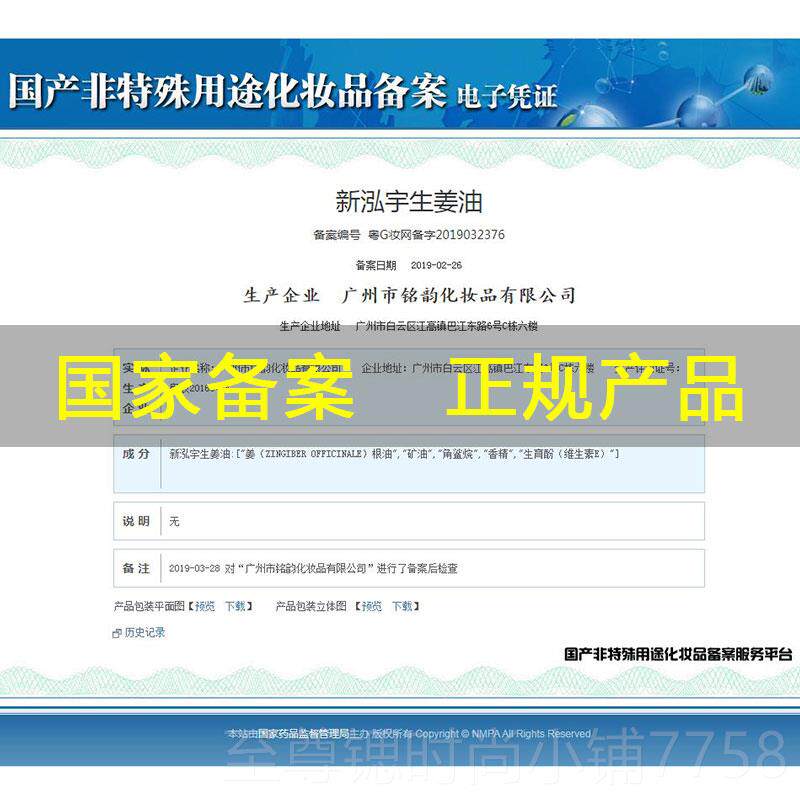Click the header banner title 国产非特殊用途化妆品备案
The image size is (800, 800).
click(x=228, y=91)
